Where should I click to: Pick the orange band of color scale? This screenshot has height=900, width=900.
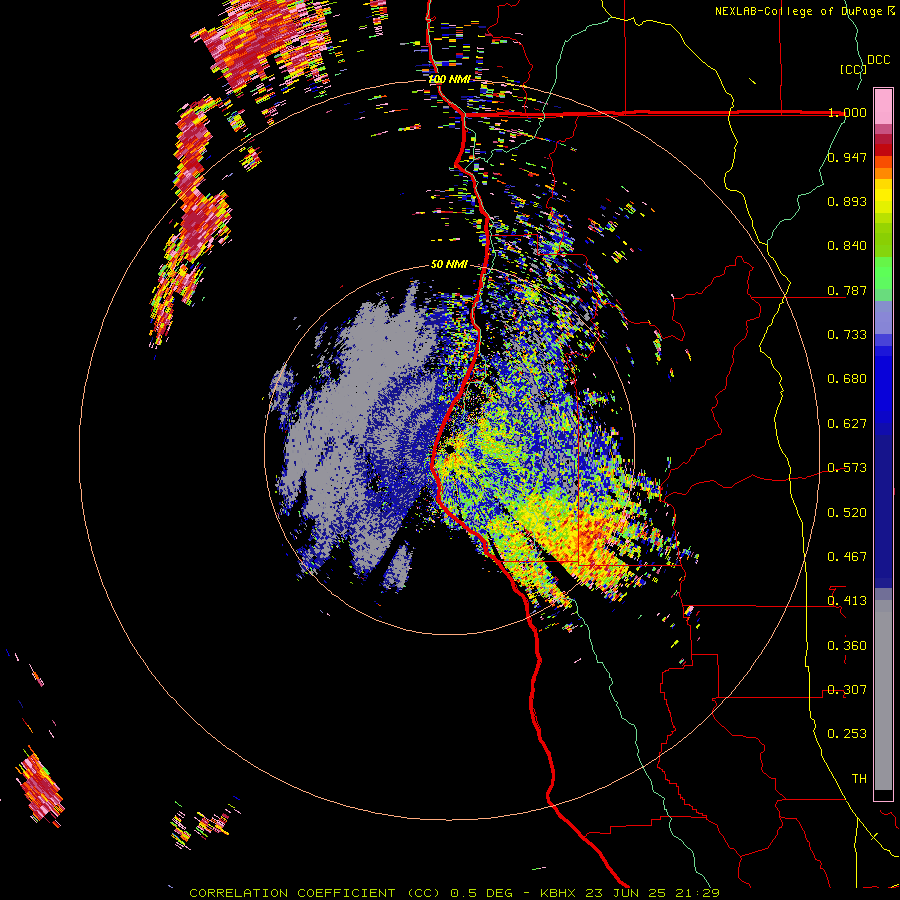883,173
